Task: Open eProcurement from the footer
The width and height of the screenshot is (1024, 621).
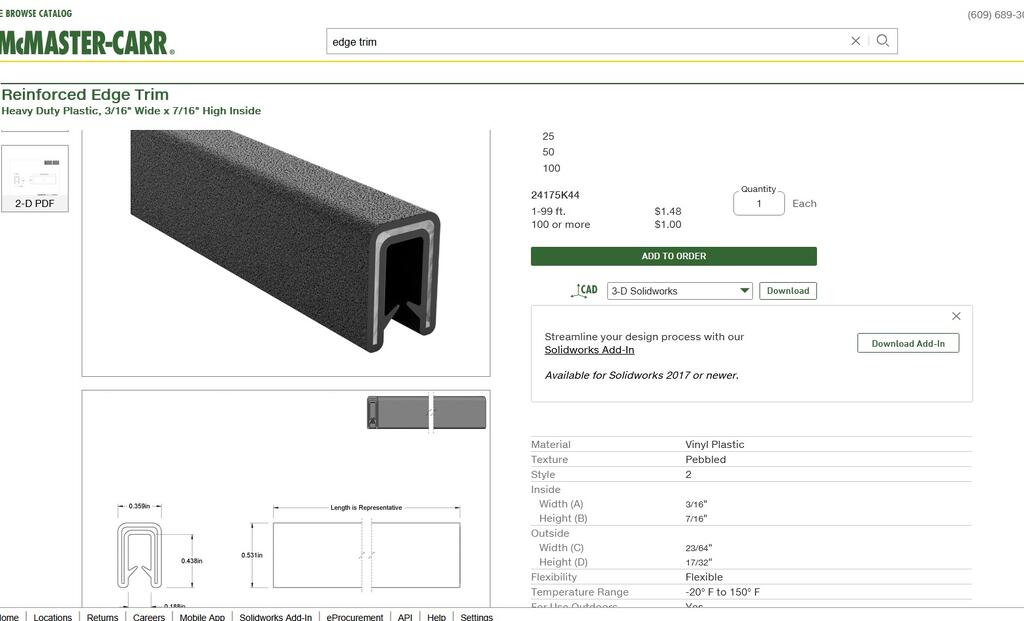Action: click(x=354, y=616)
